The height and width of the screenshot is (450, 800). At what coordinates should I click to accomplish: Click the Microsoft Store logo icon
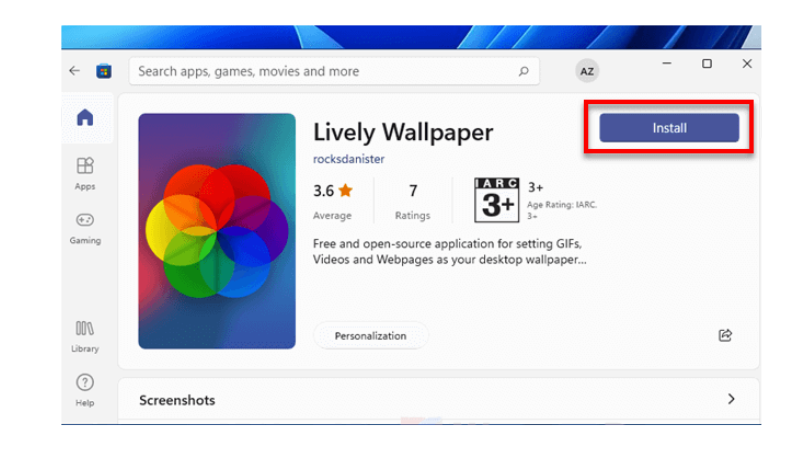coord(103,71)
